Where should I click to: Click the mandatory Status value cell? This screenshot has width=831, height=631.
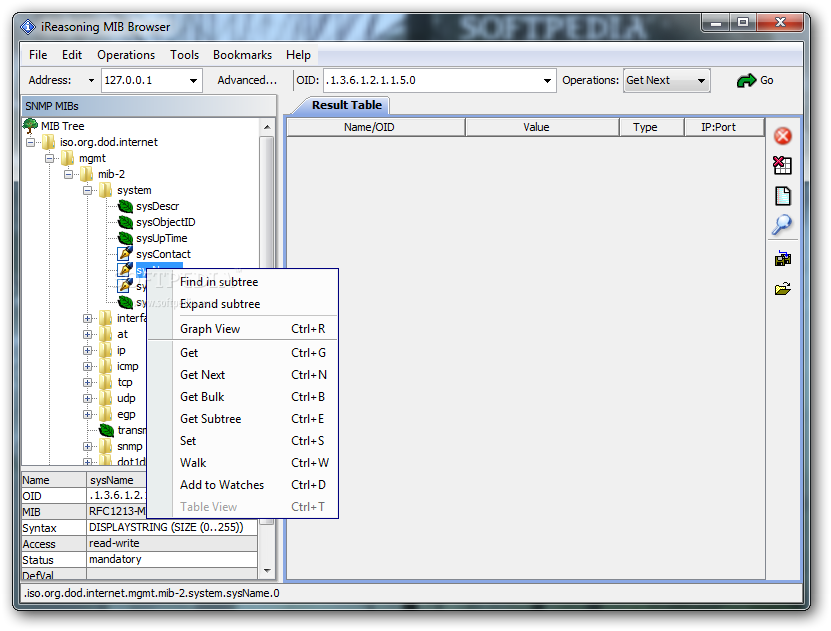click(172, 559)
